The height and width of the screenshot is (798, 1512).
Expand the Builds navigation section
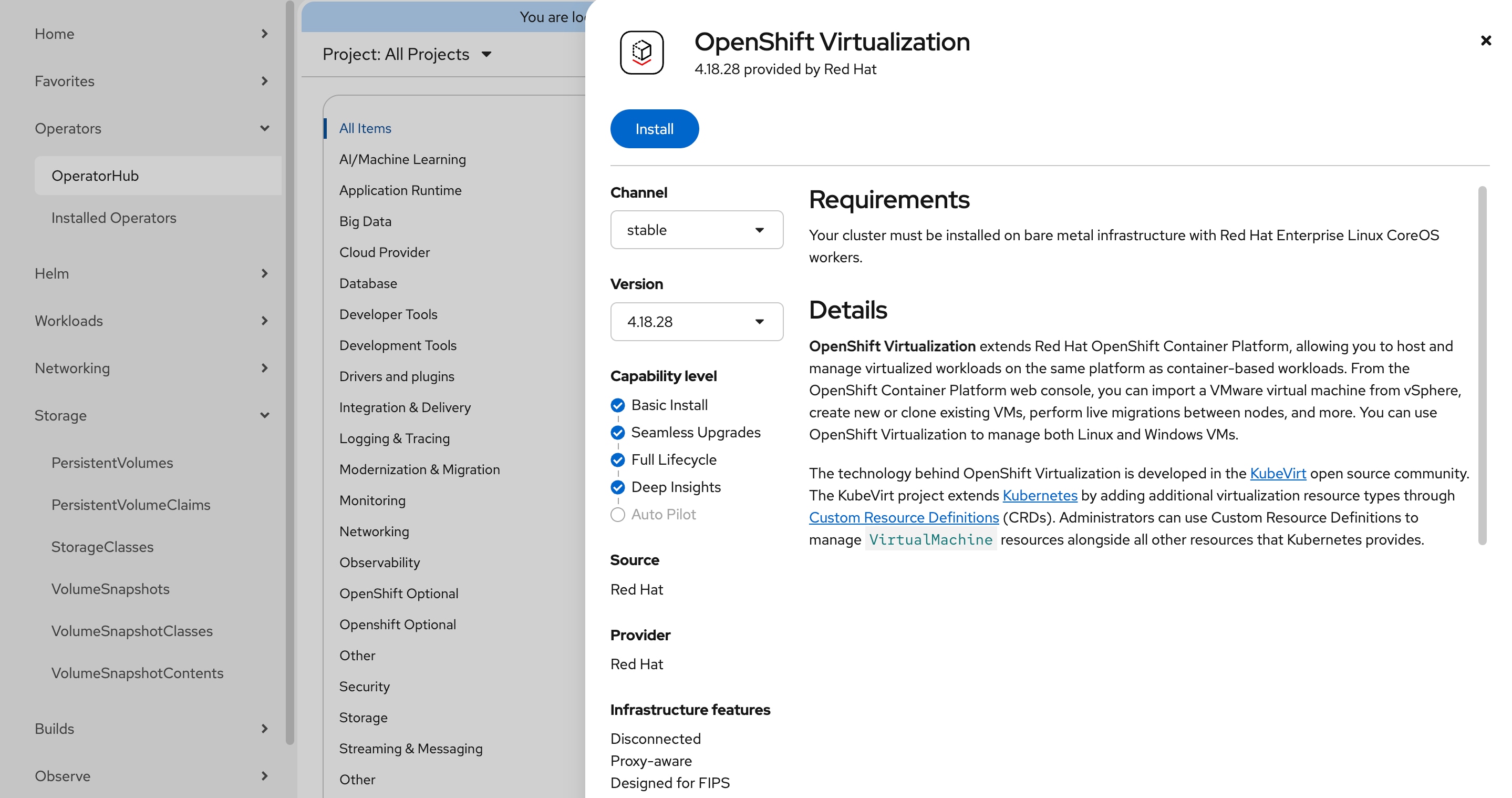[x=151, y=729]
